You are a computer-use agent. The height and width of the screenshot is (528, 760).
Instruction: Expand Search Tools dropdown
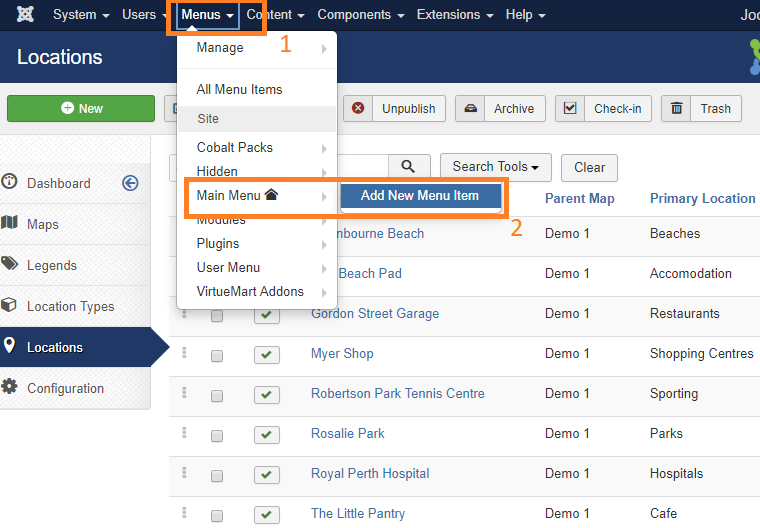point(496,167)
